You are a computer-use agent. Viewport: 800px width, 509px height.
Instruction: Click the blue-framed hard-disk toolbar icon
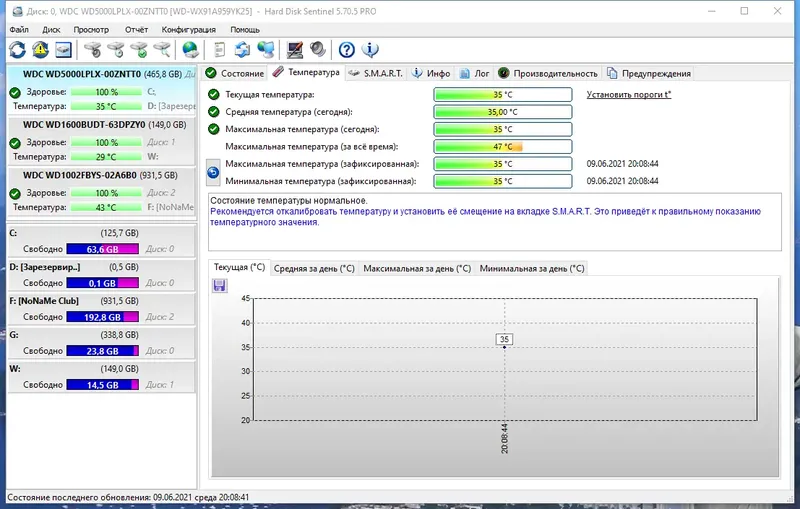click(x=63, y=49)
